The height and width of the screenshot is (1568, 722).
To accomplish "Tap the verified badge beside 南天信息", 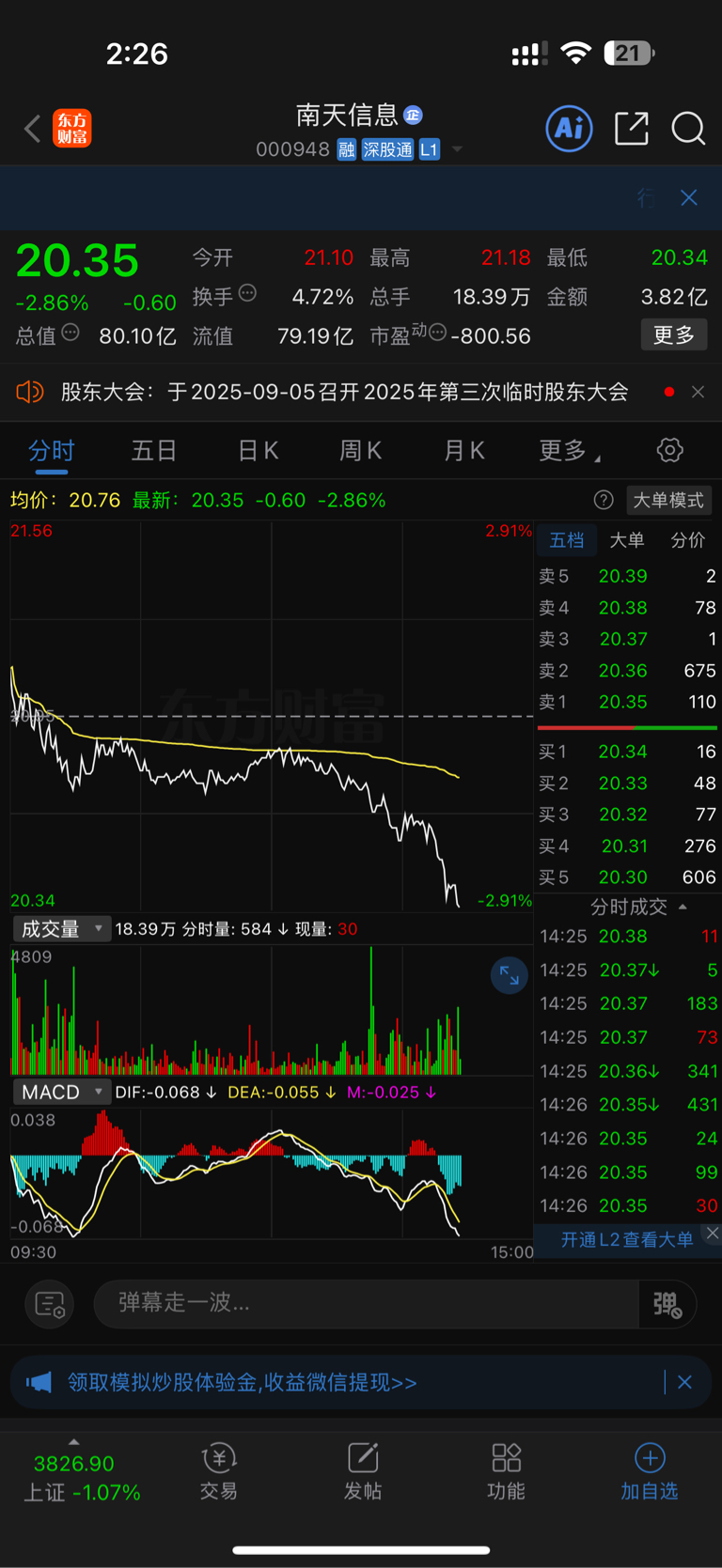I will (413, 116).
